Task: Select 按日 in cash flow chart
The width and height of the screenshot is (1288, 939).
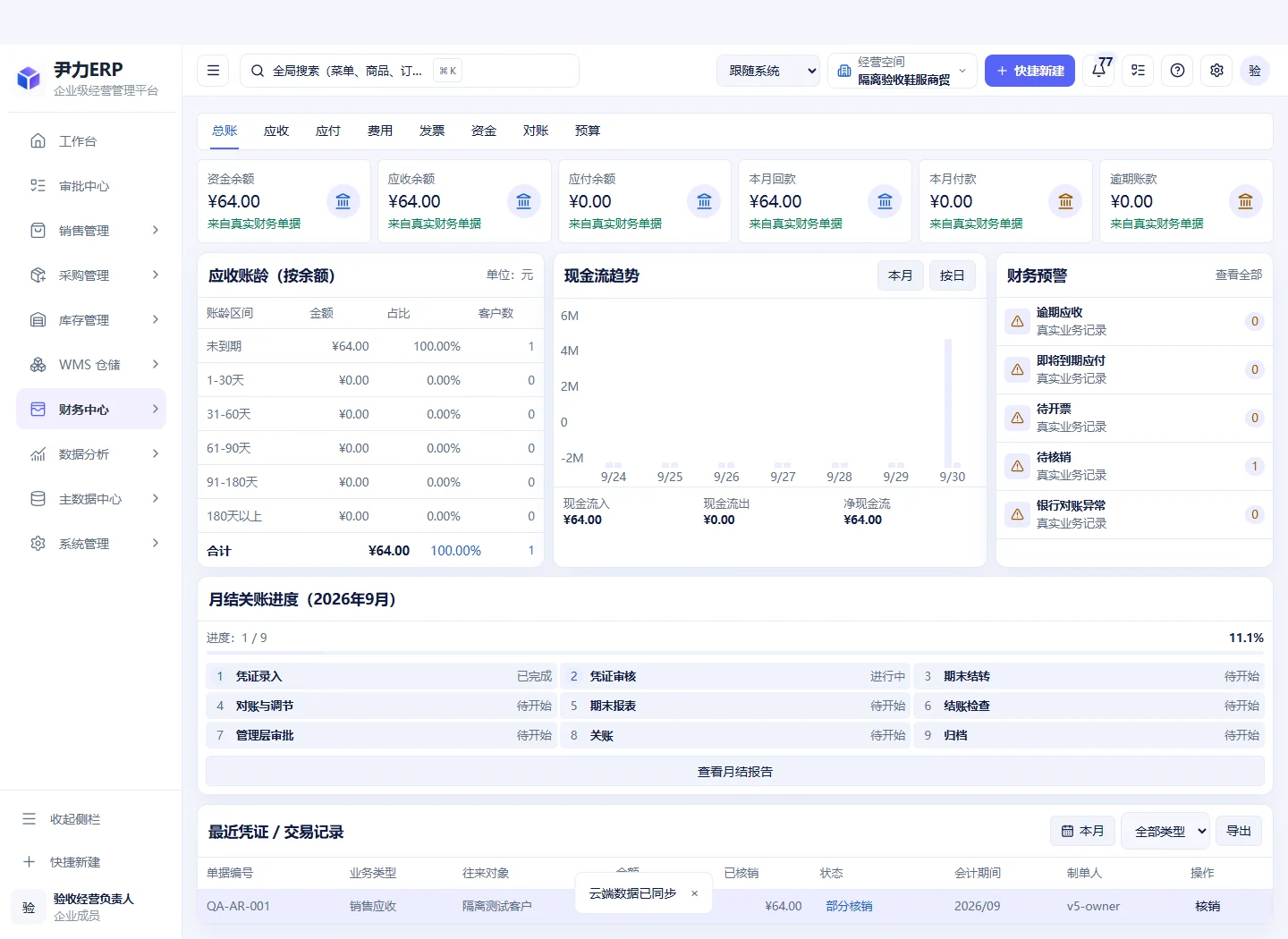Action: [953, 275]
